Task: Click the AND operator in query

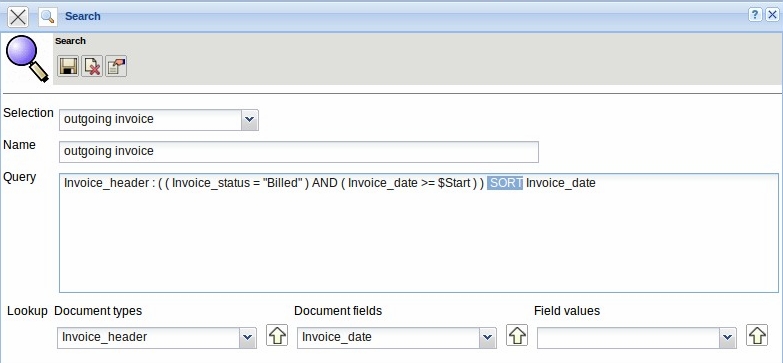Action: [325, 183]
